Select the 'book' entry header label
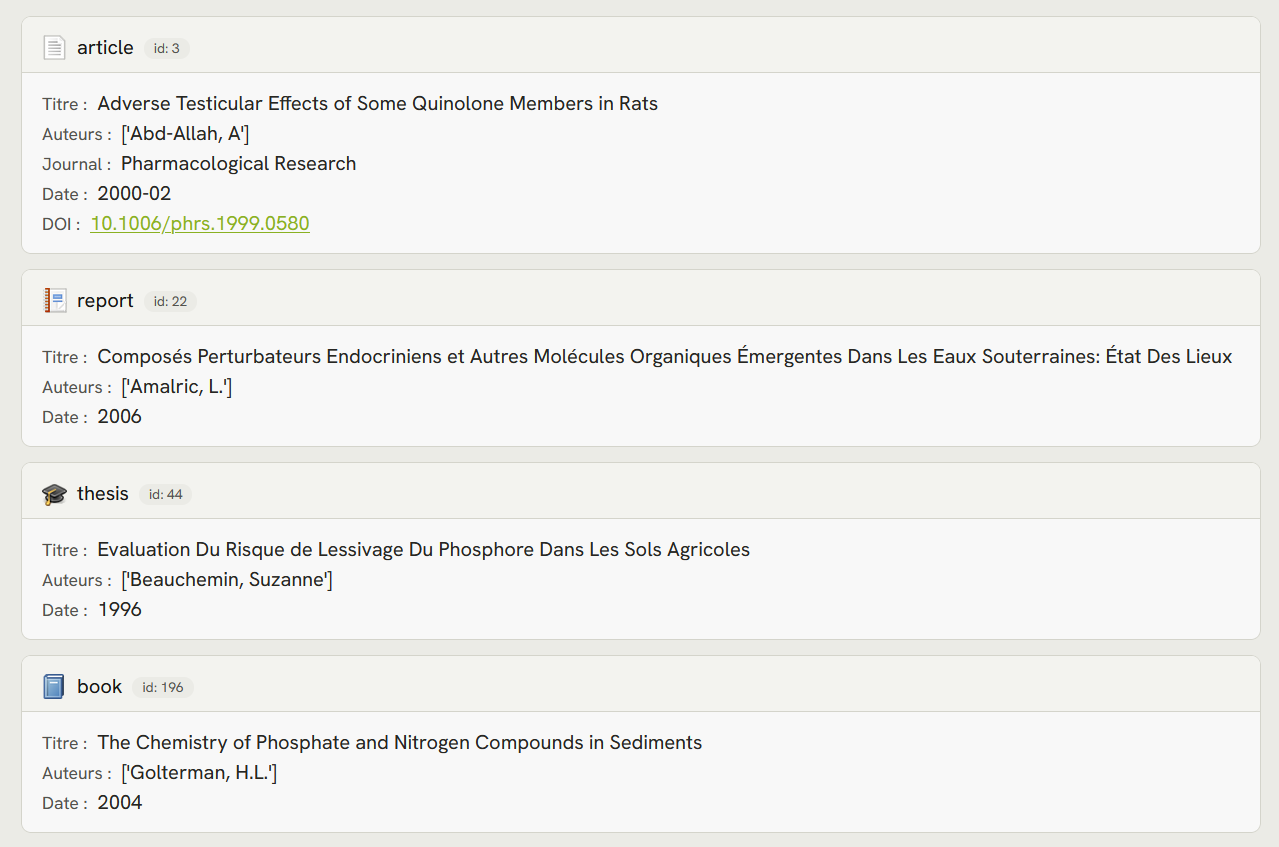Viewport: 1279px width, 847px height. point(99,687)
